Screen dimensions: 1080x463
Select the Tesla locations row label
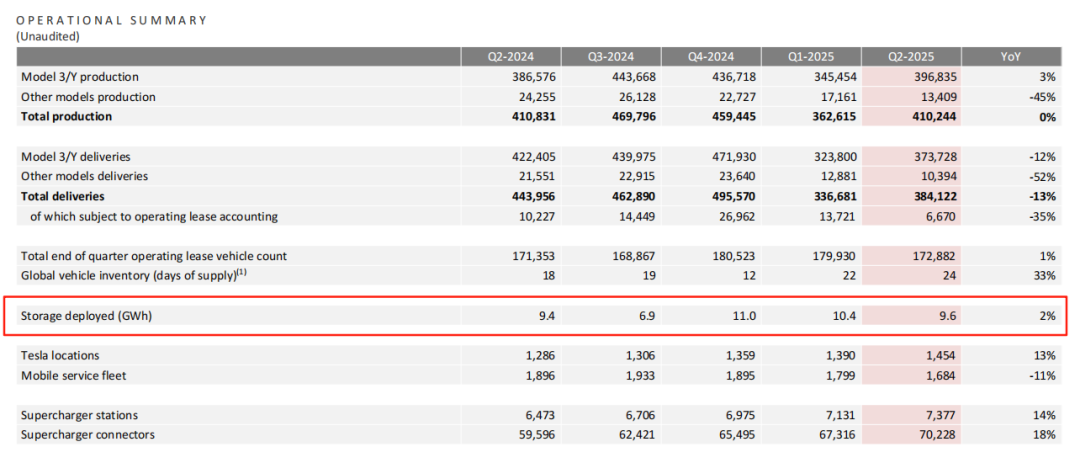coord(60,355)
